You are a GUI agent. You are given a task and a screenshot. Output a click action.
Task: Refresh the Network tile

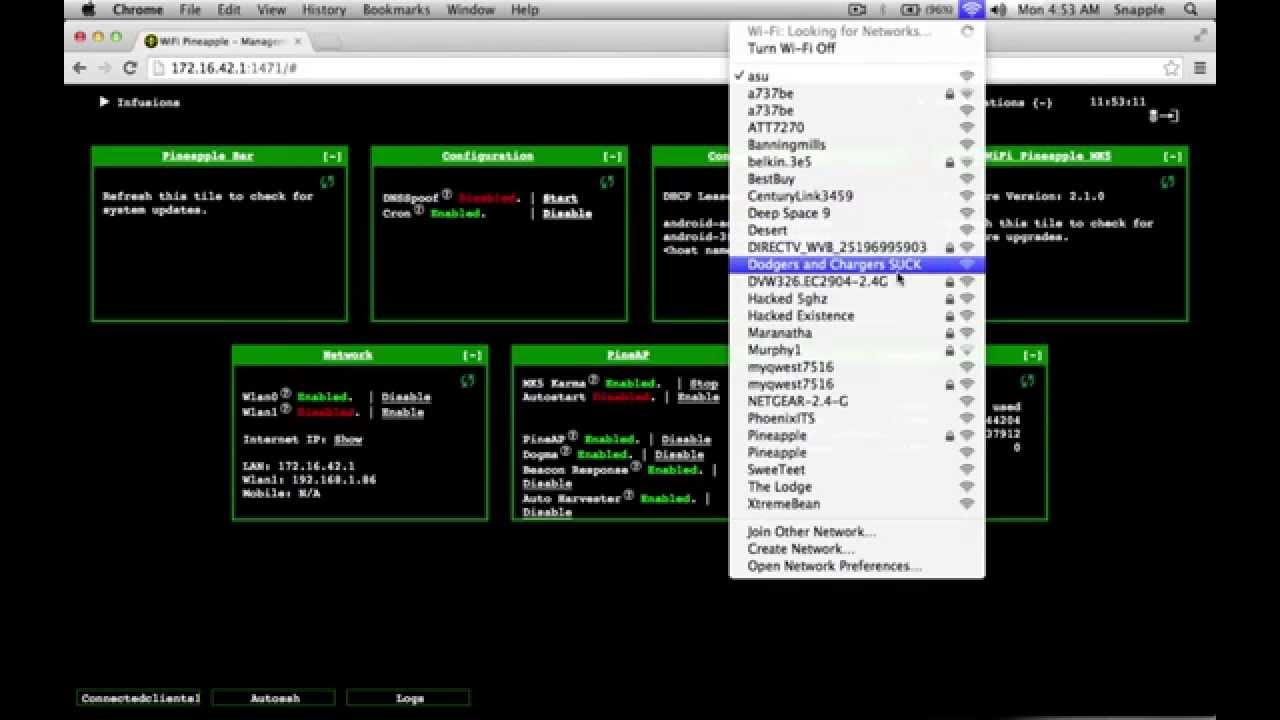click(467, 381)
